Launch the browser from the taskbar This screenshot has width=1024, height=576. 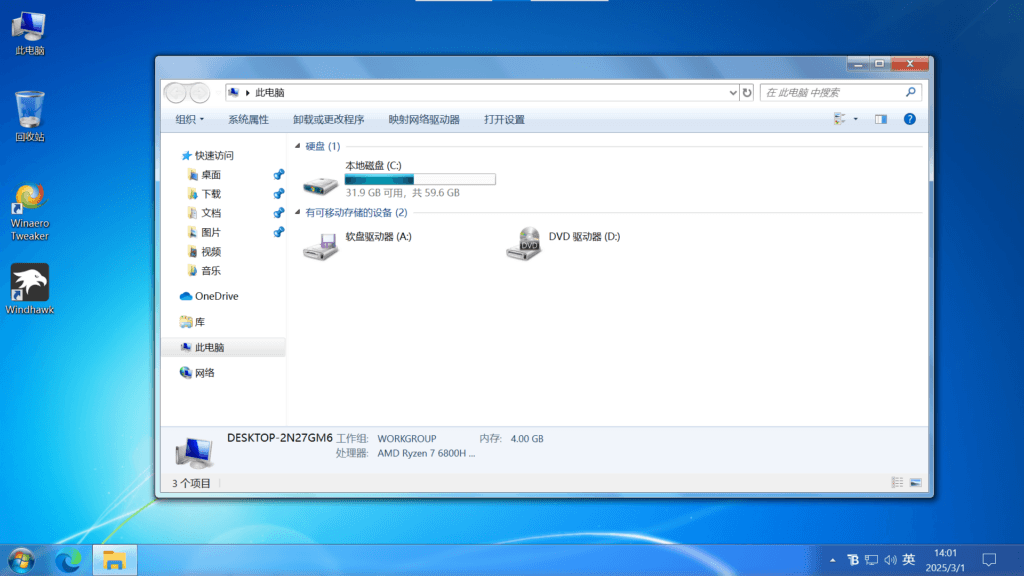point(66,560)
